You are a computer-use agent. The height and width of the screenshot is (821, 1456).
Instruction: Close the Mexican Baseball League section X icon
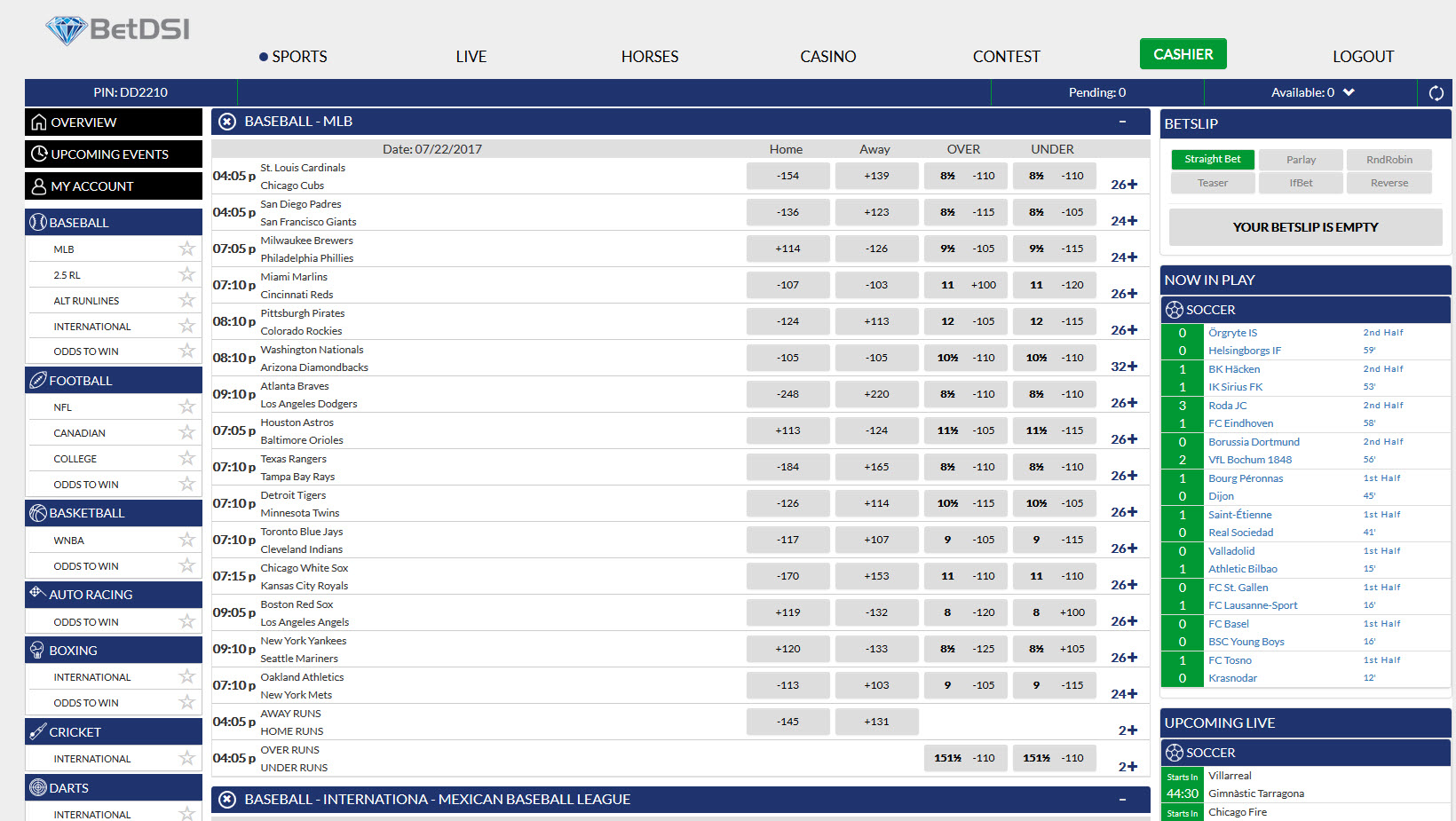click(227, 800)
